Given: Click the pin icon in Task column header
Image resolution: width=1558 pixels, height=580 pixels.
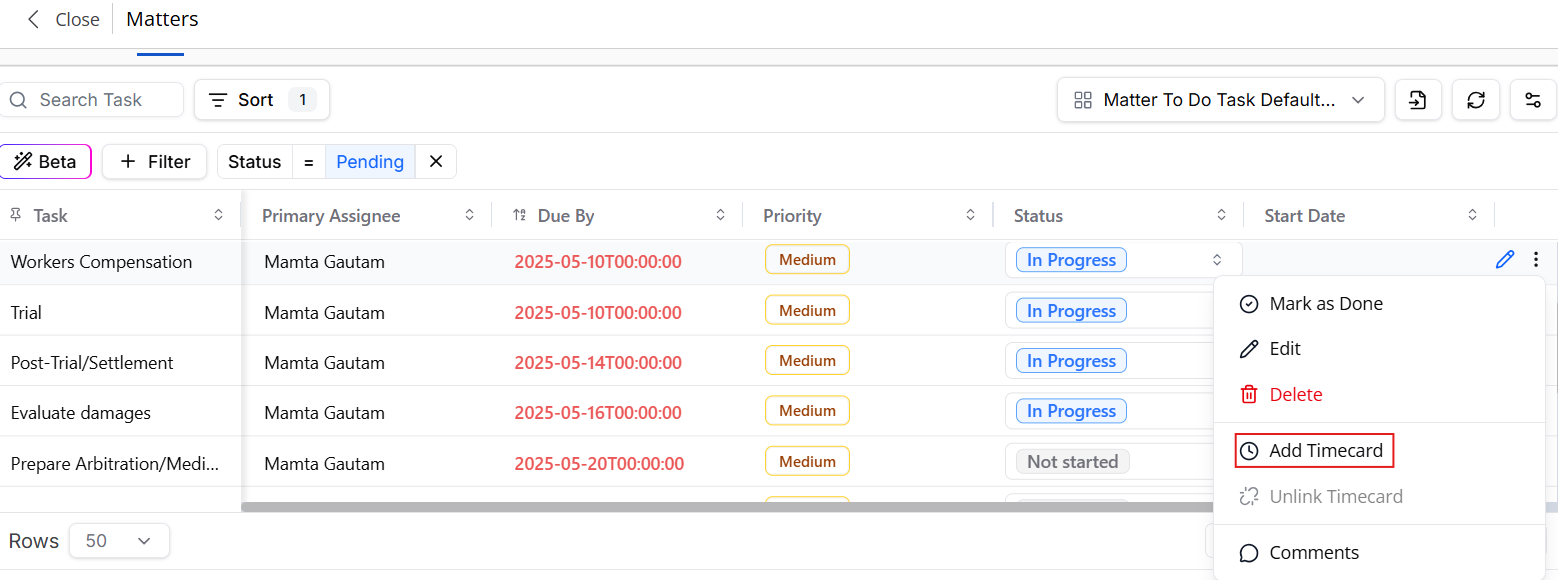Looking at the screenshot, I should tap(16, 215).
